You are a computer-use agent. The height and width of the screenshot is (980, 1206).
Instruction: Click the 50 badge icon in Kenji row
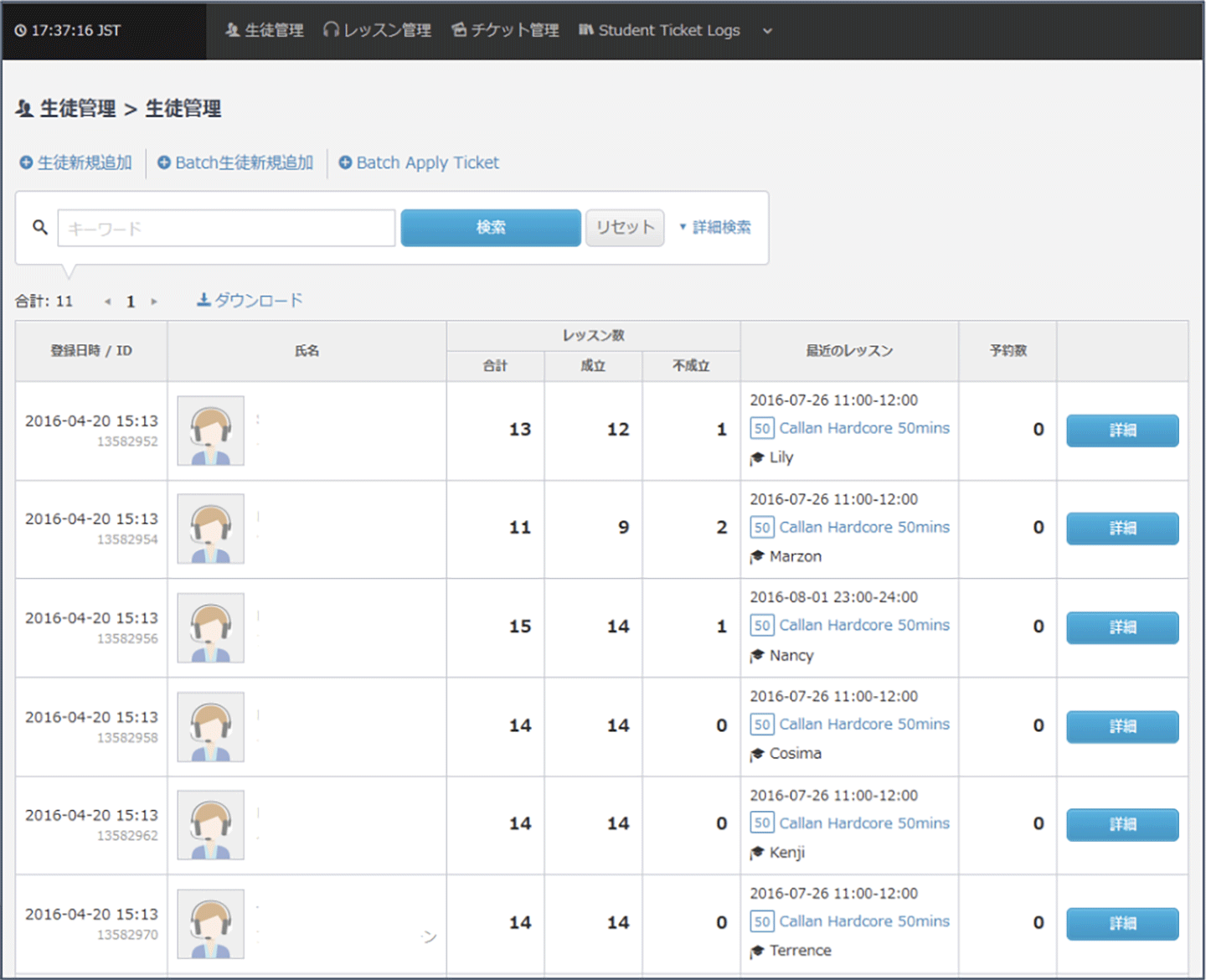(762, 823)
